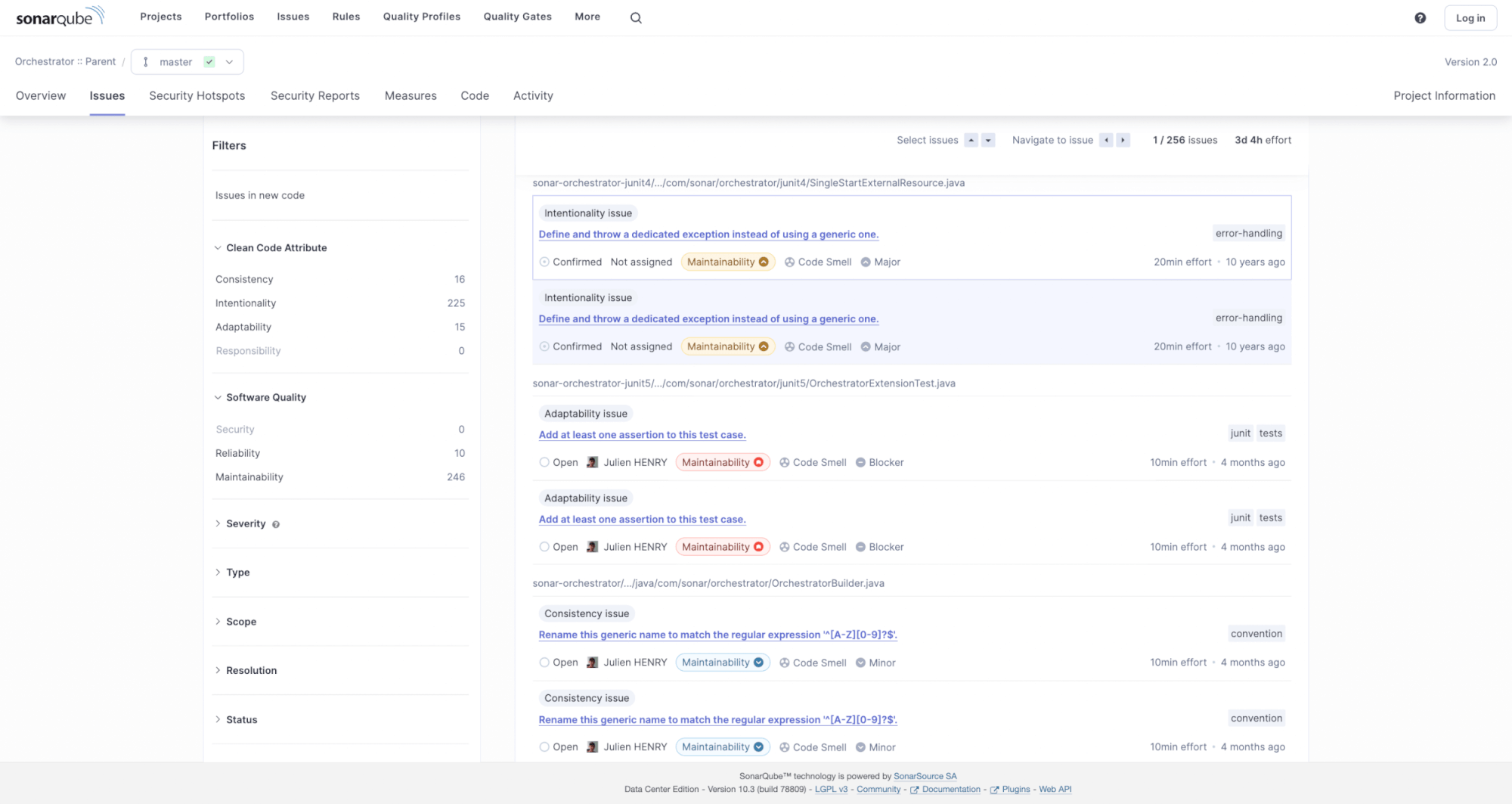This screenshot has height=804, width=1512.
Task: Switch to the Overview tab
Action: point(41,96)
